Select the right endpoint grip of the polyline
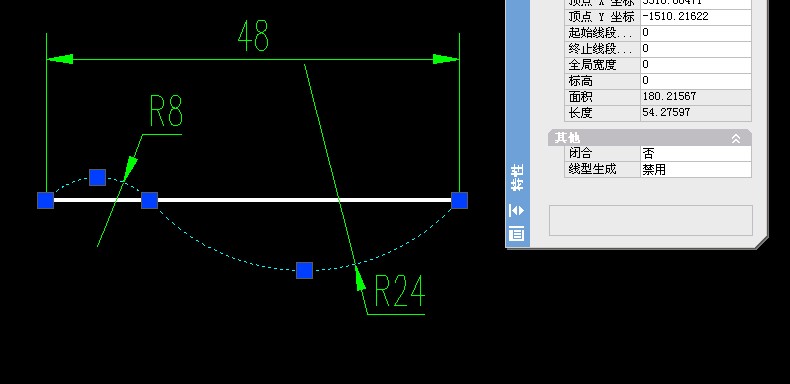The image size is (790, 384). pyautogui.click(x=459, y=200)
